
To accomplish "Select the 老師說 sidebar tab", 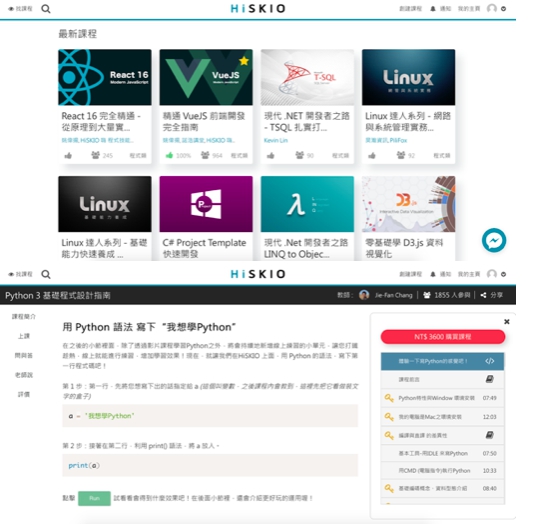I will pos(24,375).
